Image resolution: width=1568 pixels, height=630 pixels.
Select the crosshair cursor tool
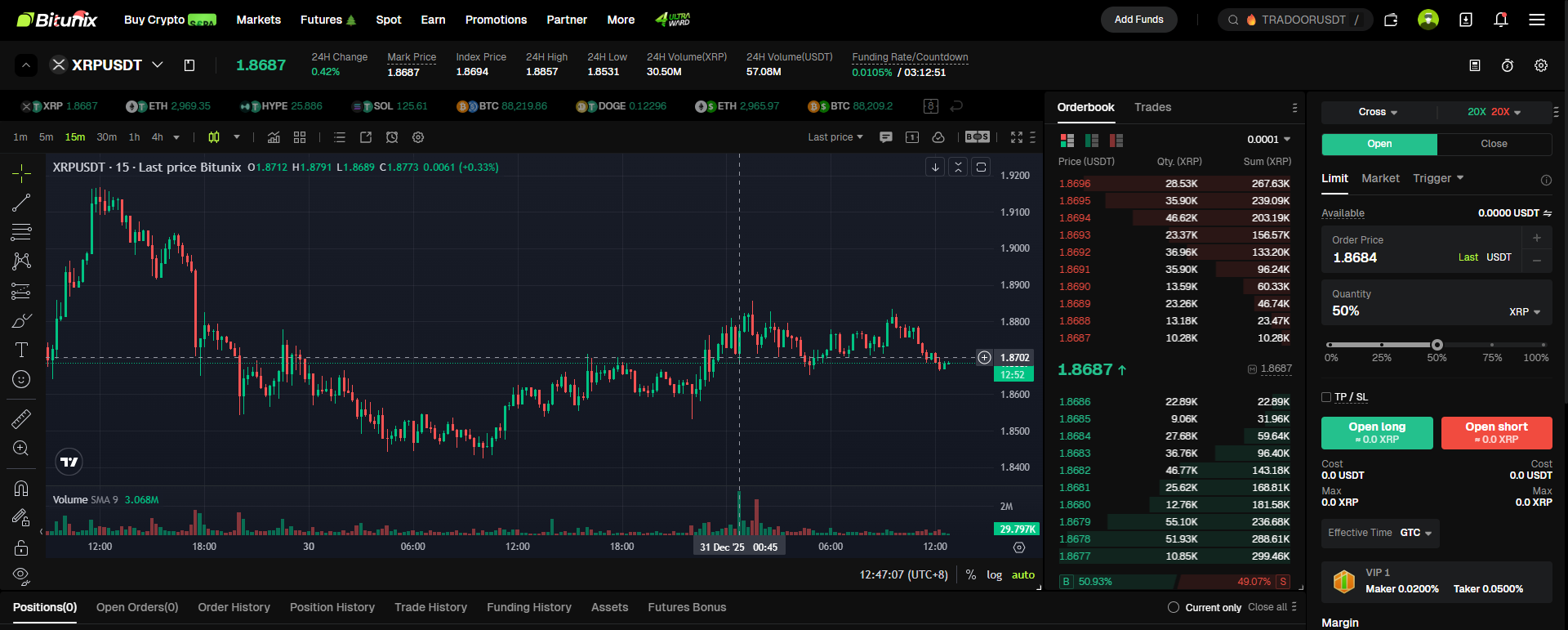[21, 172]
